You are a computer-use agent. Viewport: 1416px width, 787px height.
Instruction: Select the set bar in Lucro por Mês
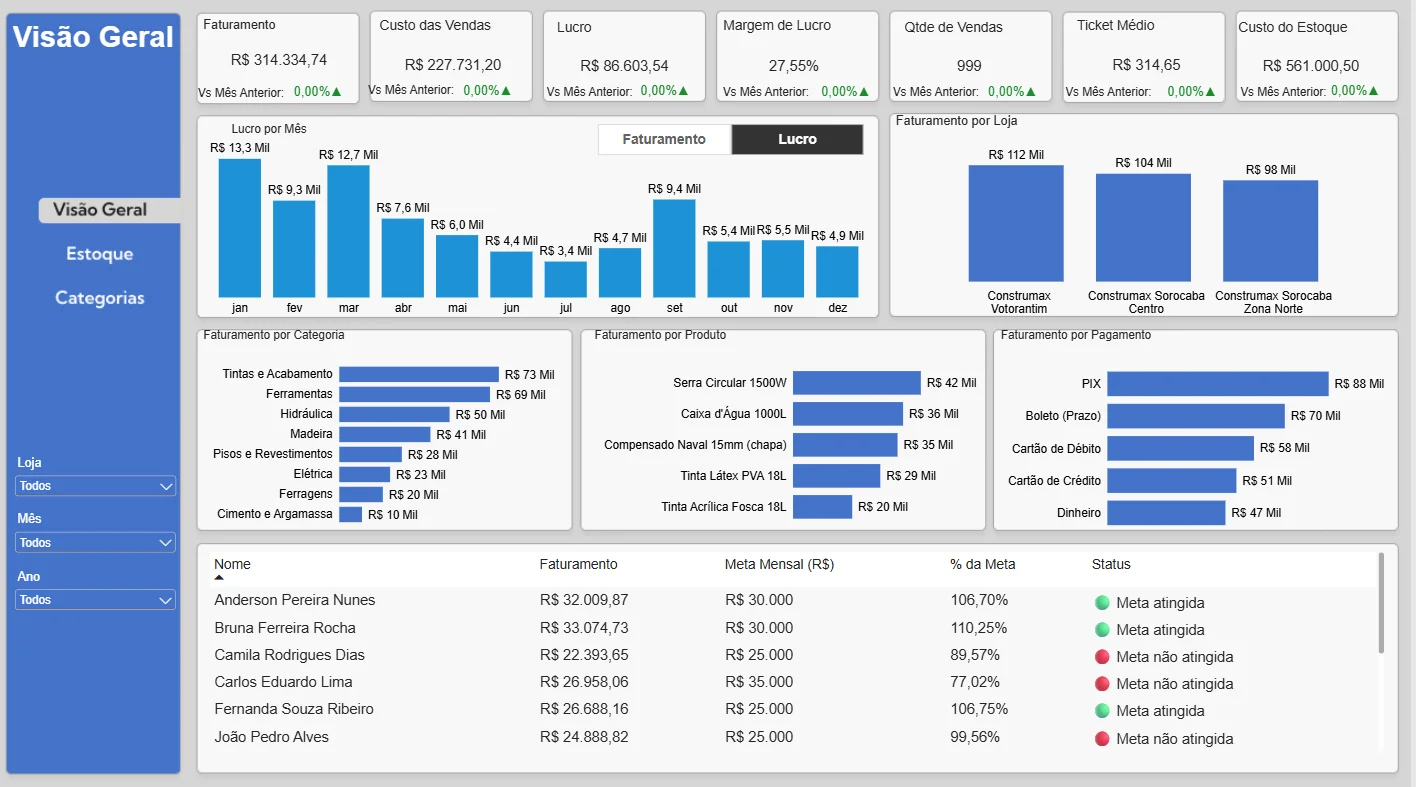point(674,249)
